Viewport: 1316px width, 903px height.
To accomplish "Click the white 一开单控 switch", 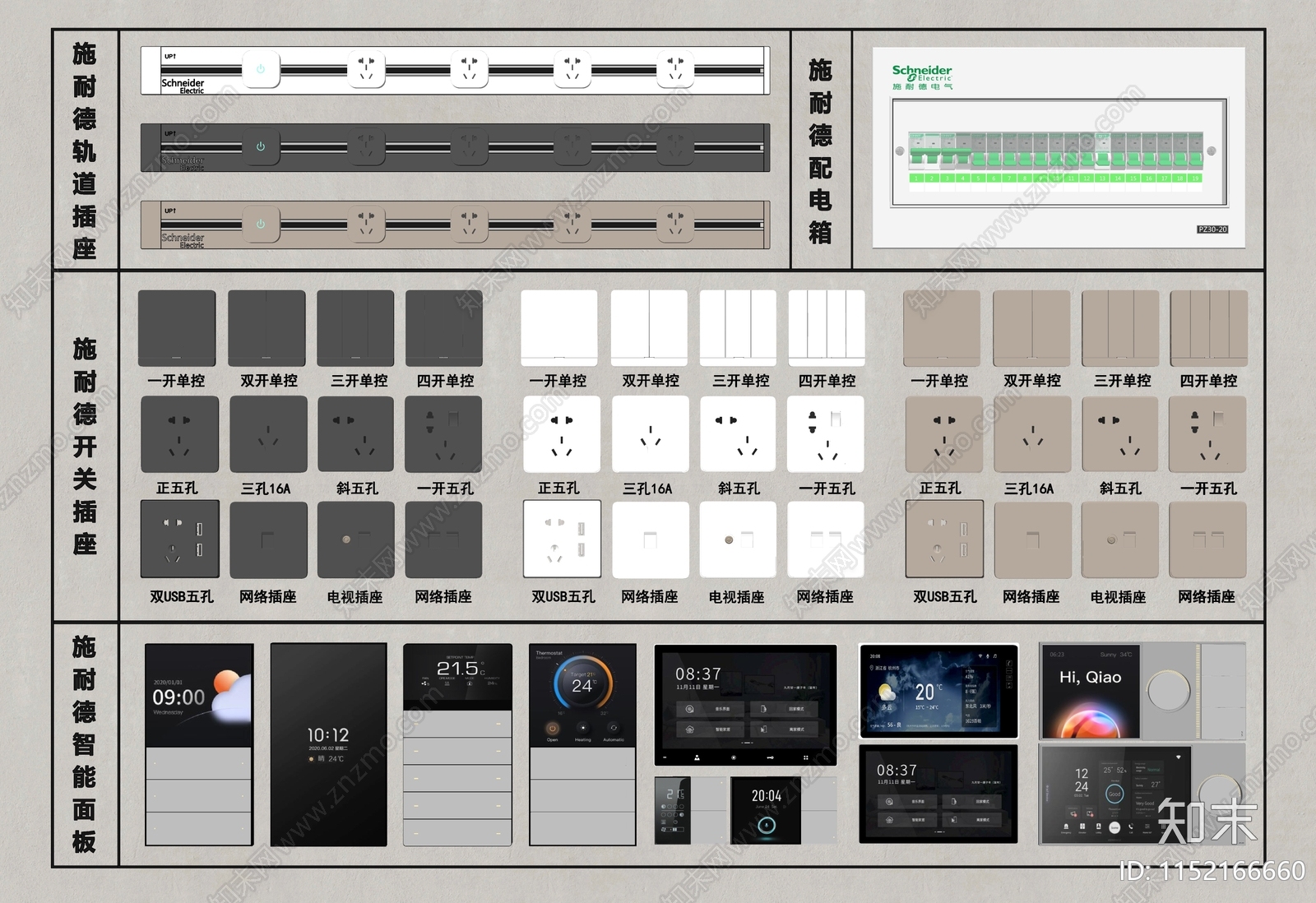I will [559, 328].
